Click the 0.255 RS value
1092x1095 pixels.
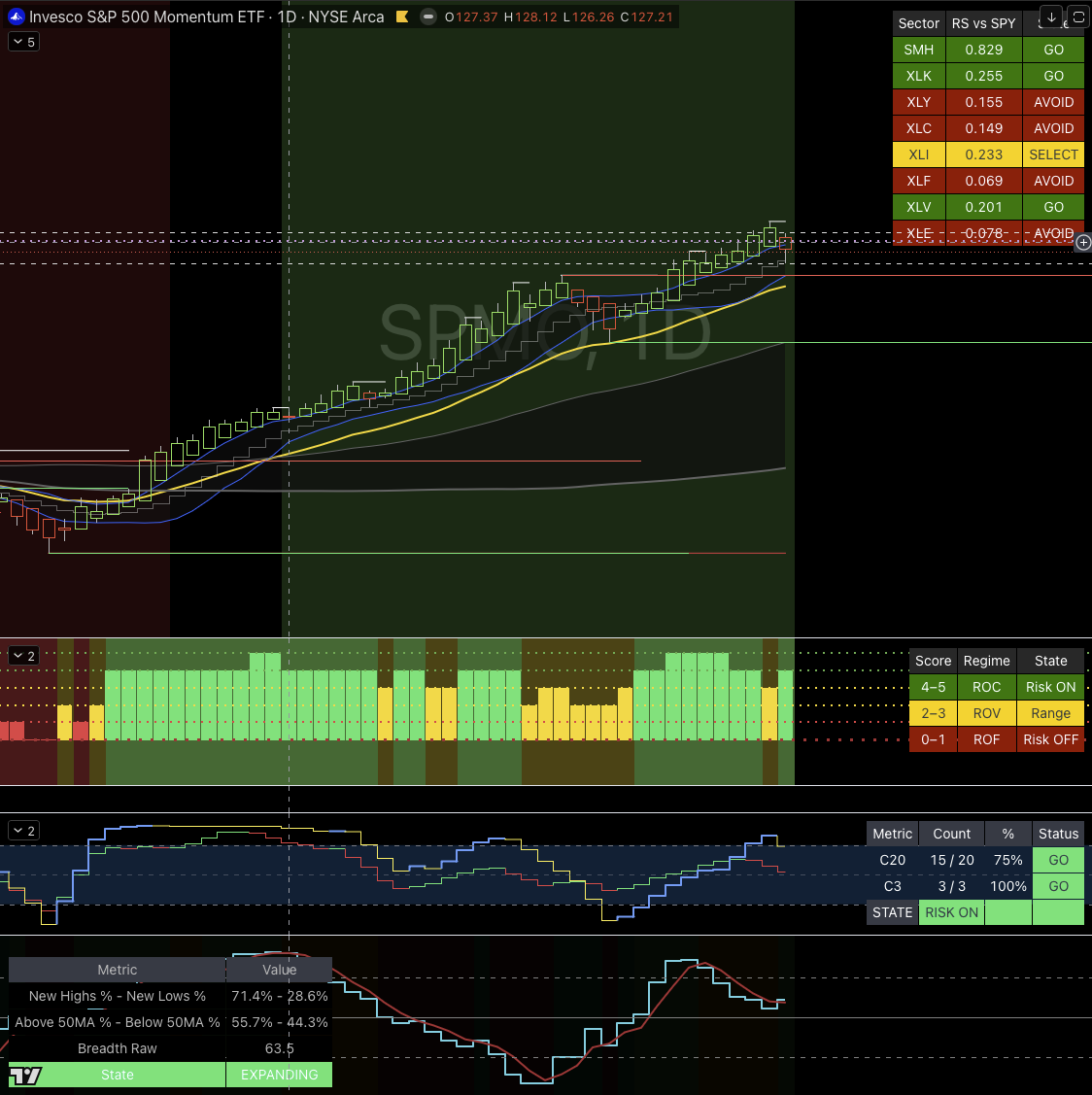pos(983,76)
